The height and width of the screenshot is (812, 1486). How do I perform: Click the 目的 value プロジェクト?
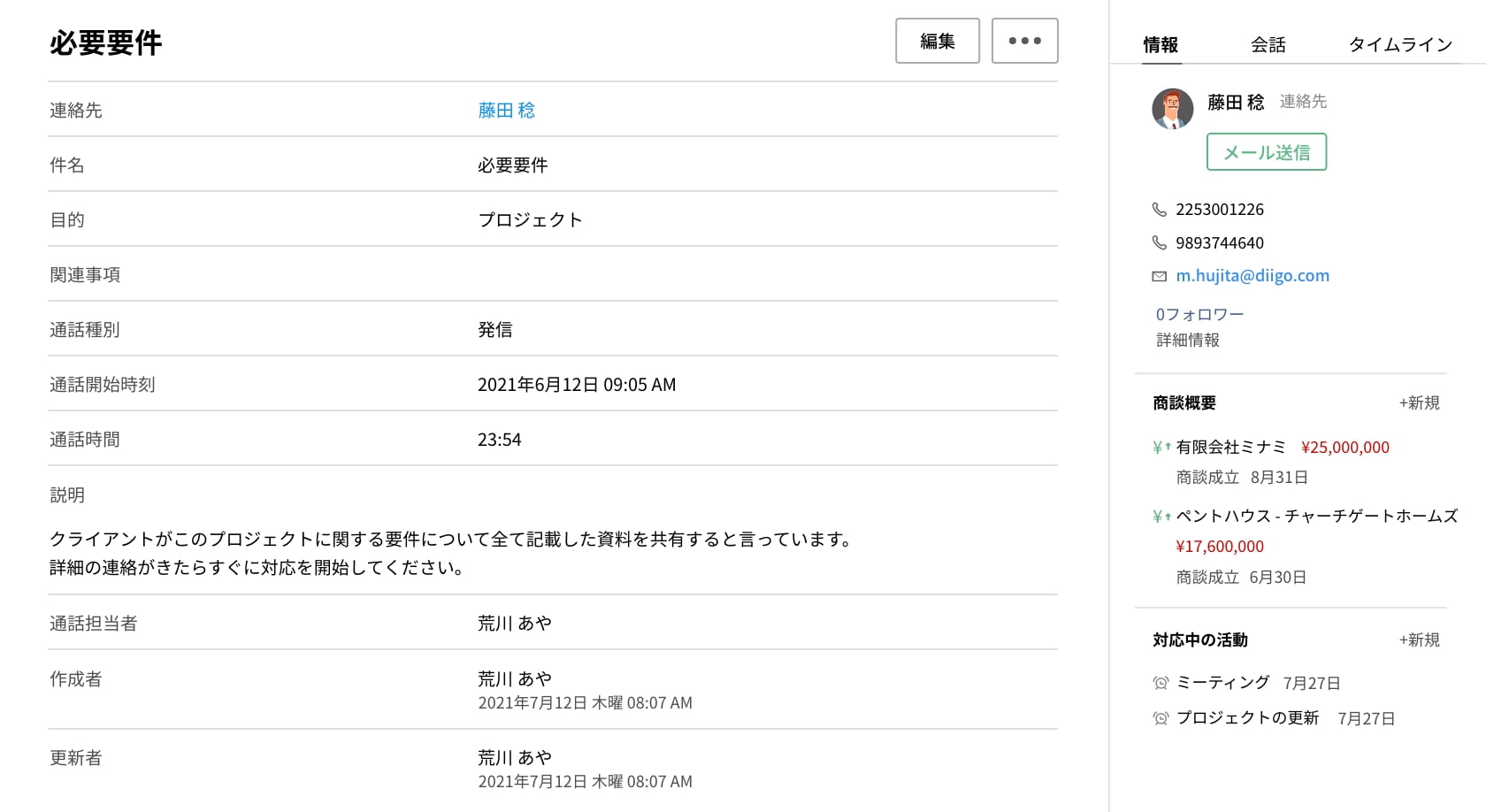pyautogui.click(x=531, y=220)
